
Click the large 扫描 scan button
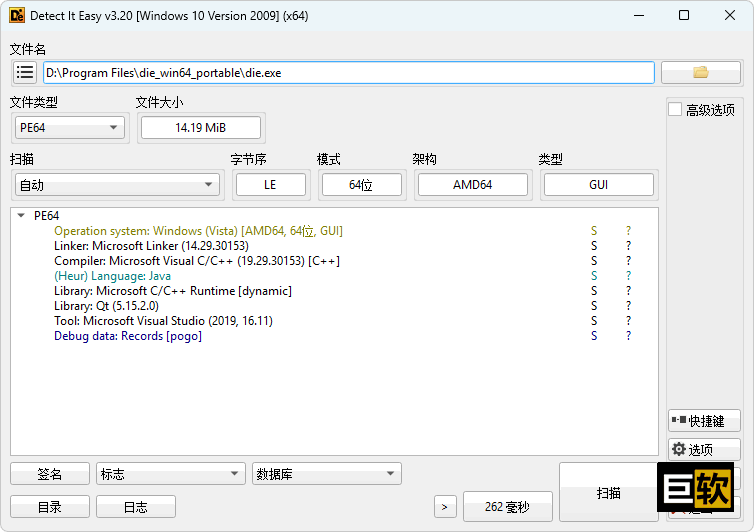tap(608, 492)
